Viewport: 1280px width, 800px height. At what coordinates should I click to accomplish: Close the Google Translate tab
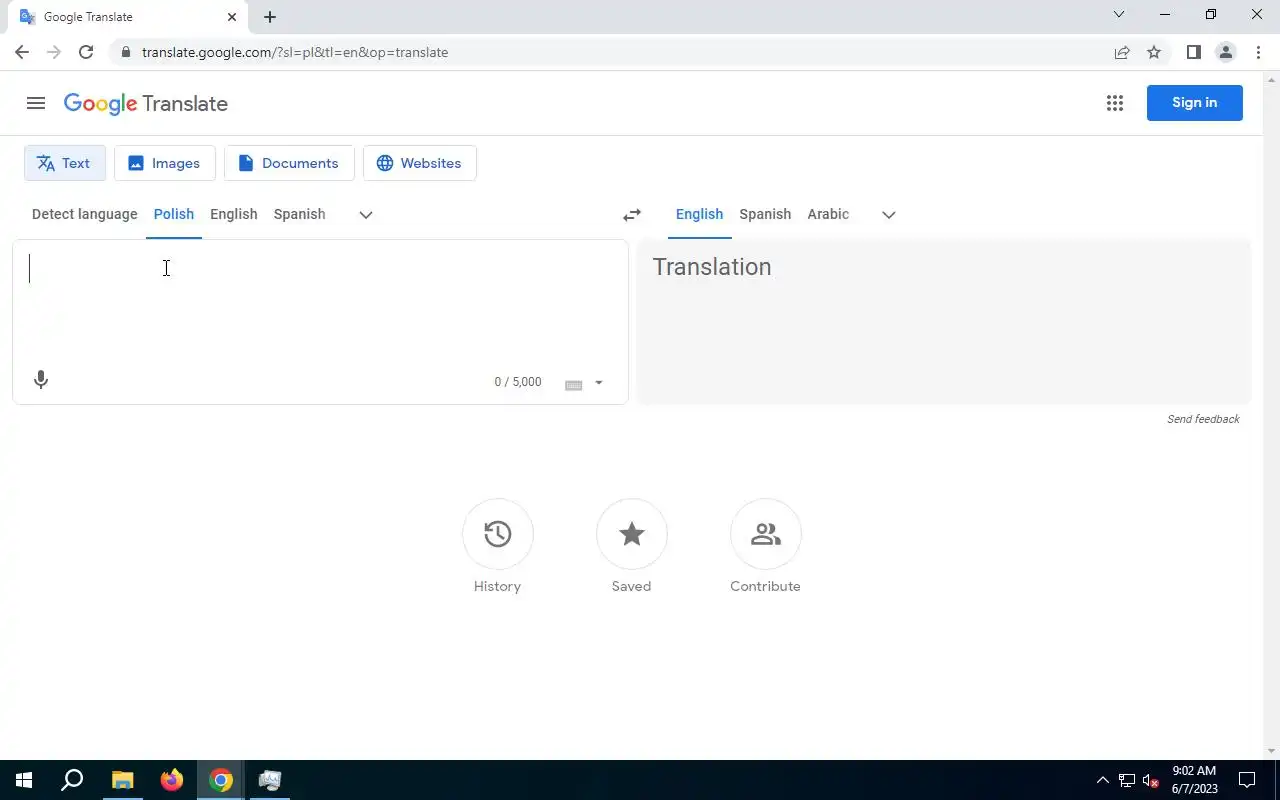[232, 17]
